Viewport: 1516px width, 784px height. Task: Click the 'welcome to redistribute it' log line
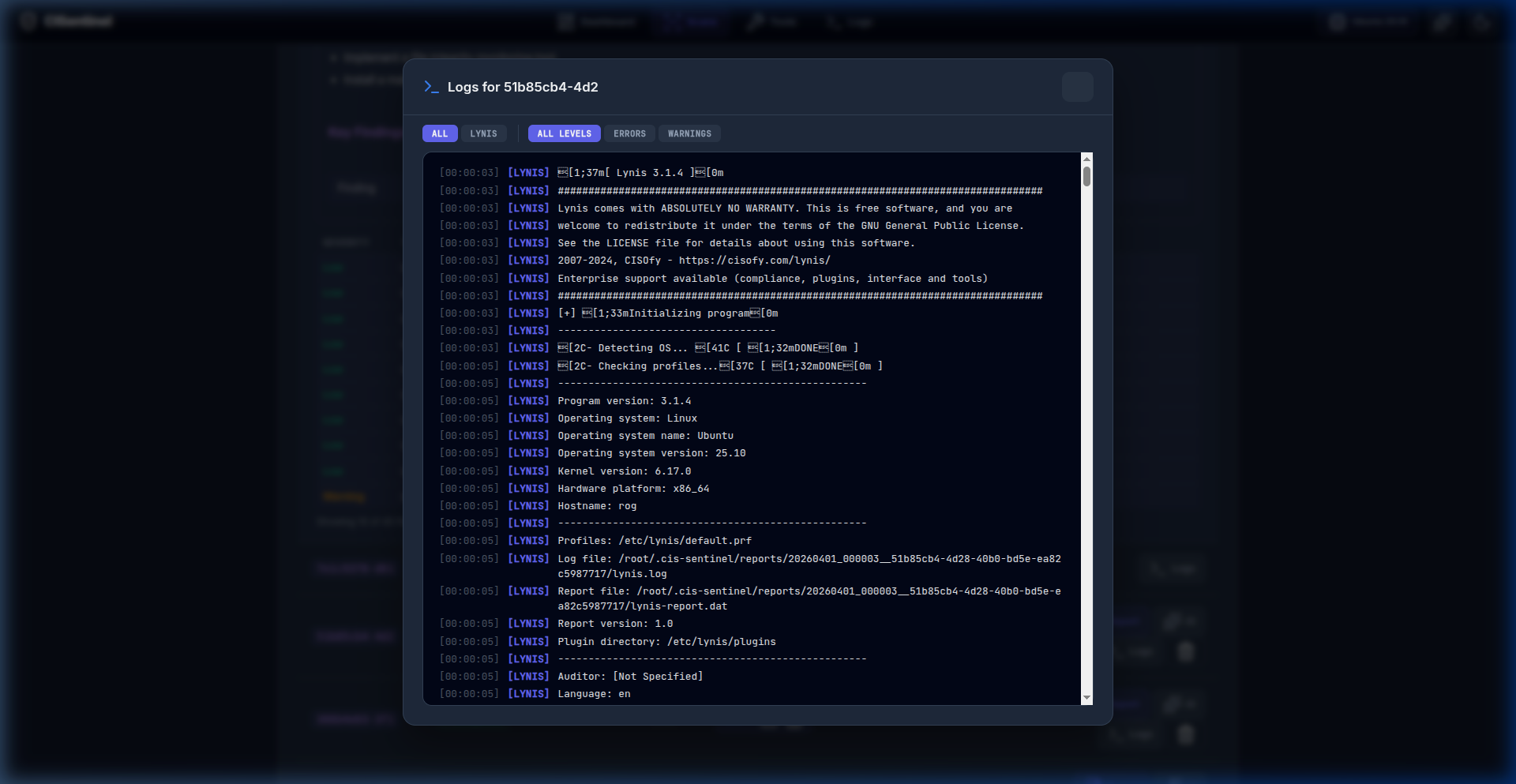point(753,226)
